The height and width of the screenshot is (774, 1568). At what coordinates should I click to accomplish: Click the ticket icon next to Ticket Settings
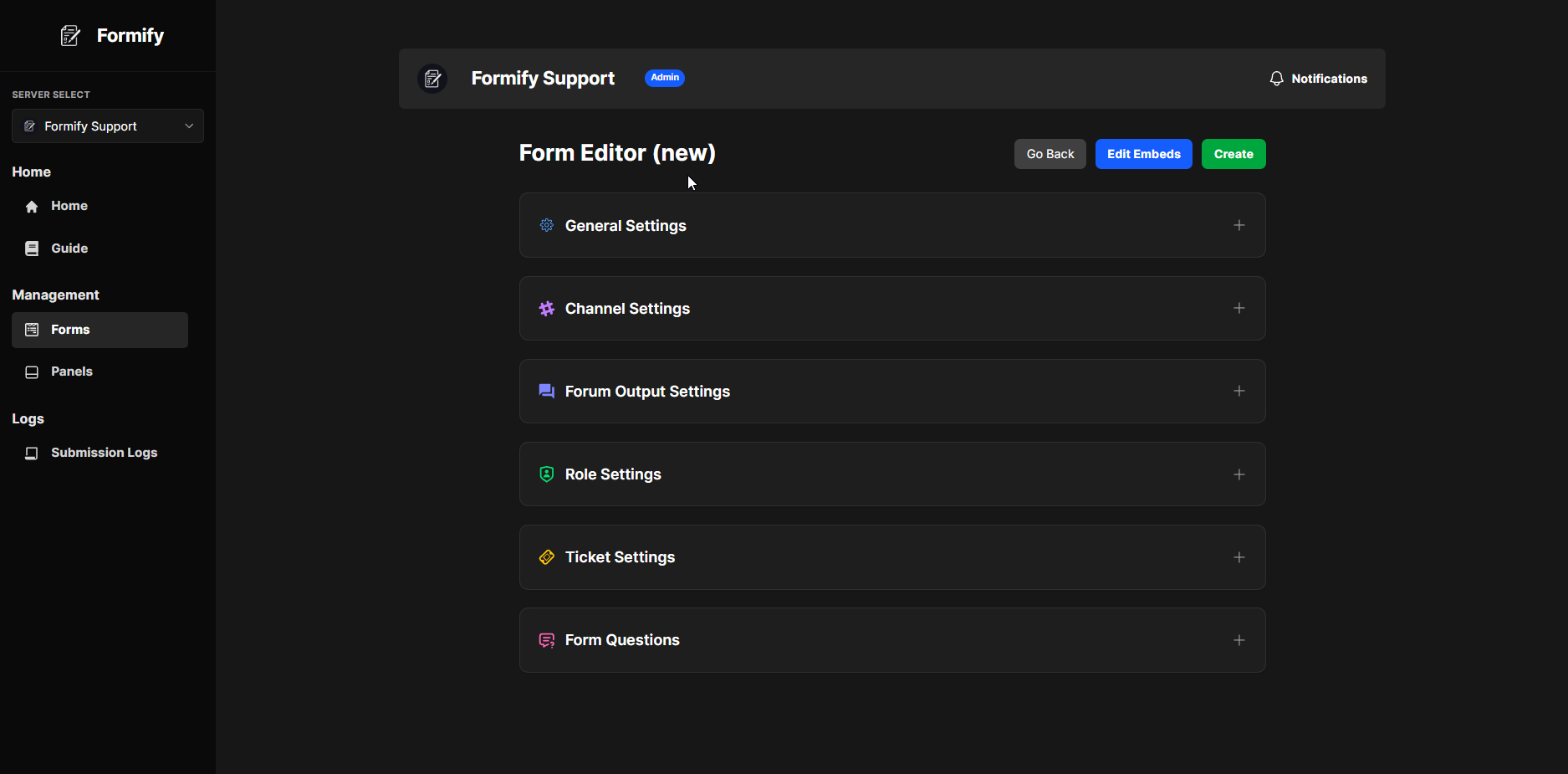tap(547, 557)
